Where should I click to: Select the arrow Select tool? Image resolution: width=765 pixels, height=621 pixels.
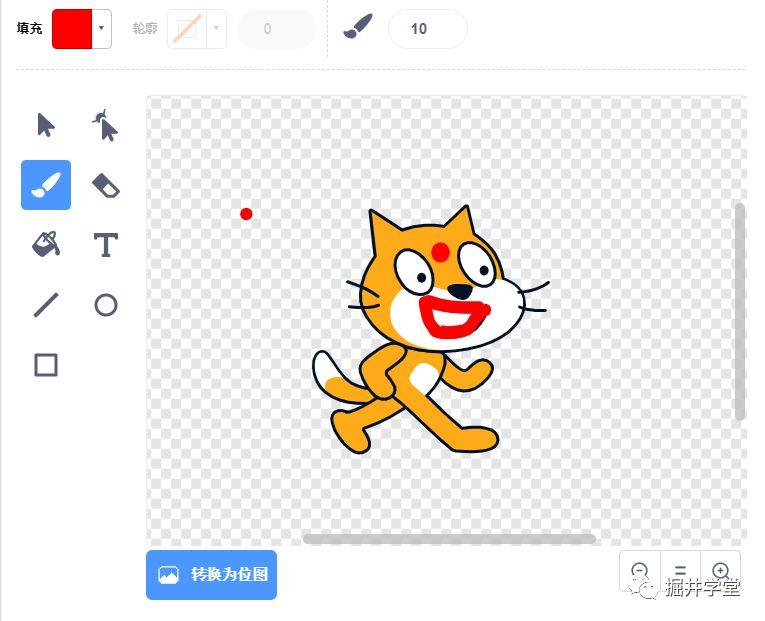point(46,125)
